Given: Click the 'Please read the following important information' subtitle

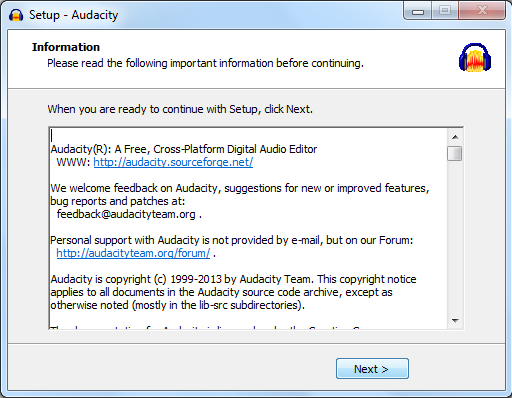Looking at the screenshot, I should coord(205,63).
